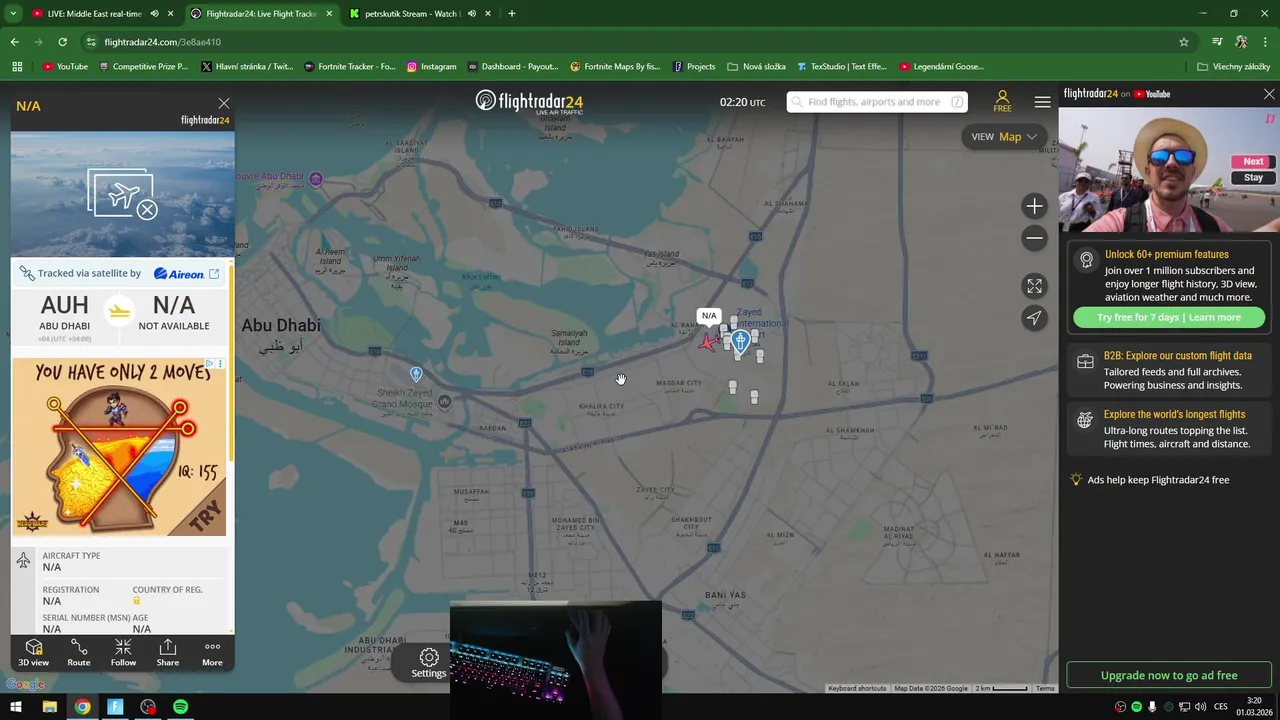
Task: Mute the petrskutik Stream tab audio
Action: (471, 14)
